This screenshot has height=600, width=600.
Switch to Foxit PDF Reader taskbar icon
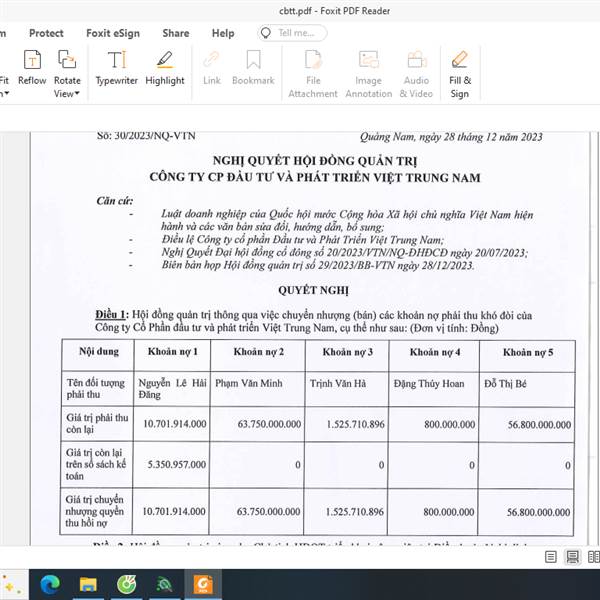(203, 584)
